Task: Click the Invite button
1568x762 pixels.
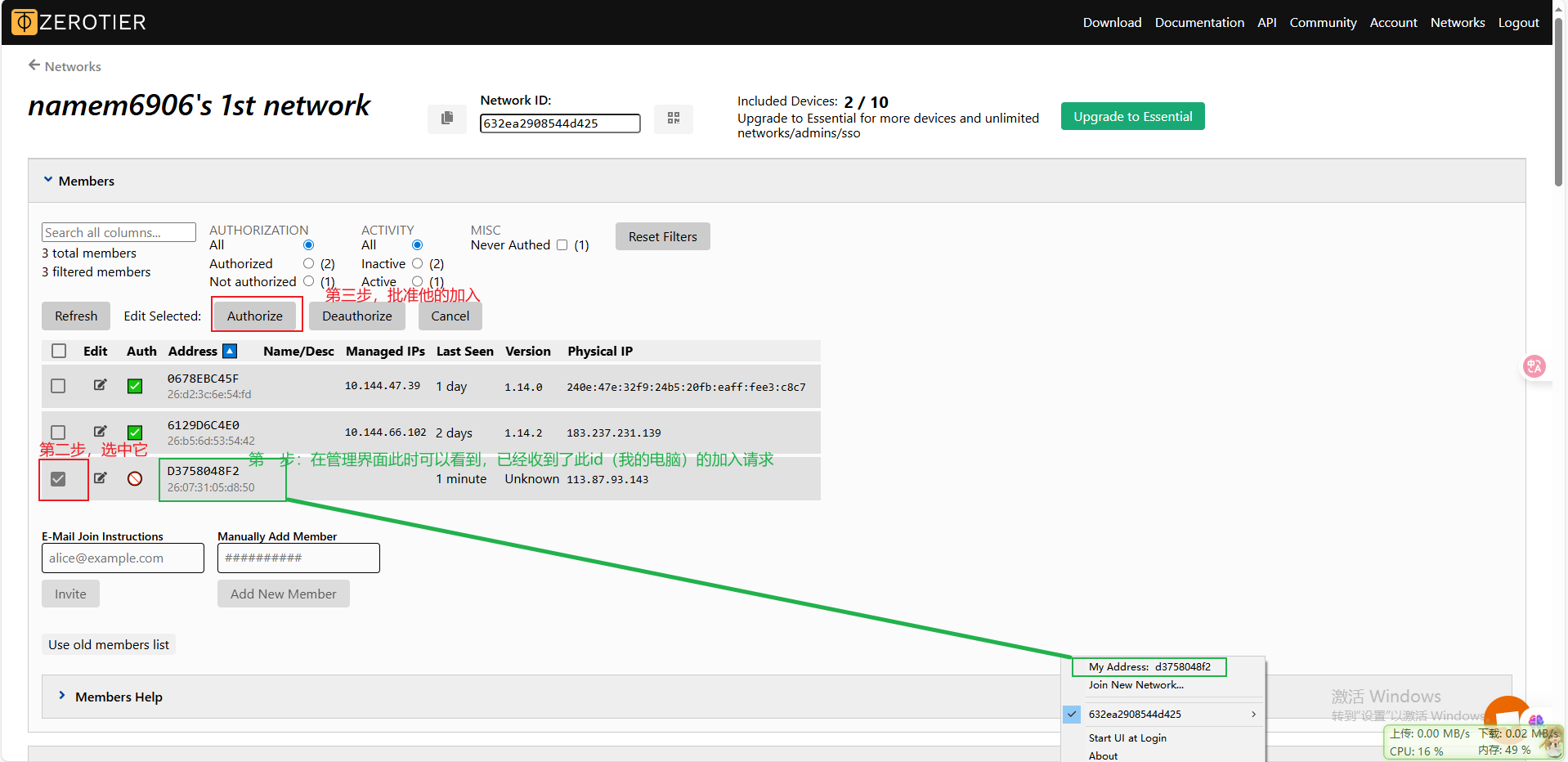Action: click(70, 594)
